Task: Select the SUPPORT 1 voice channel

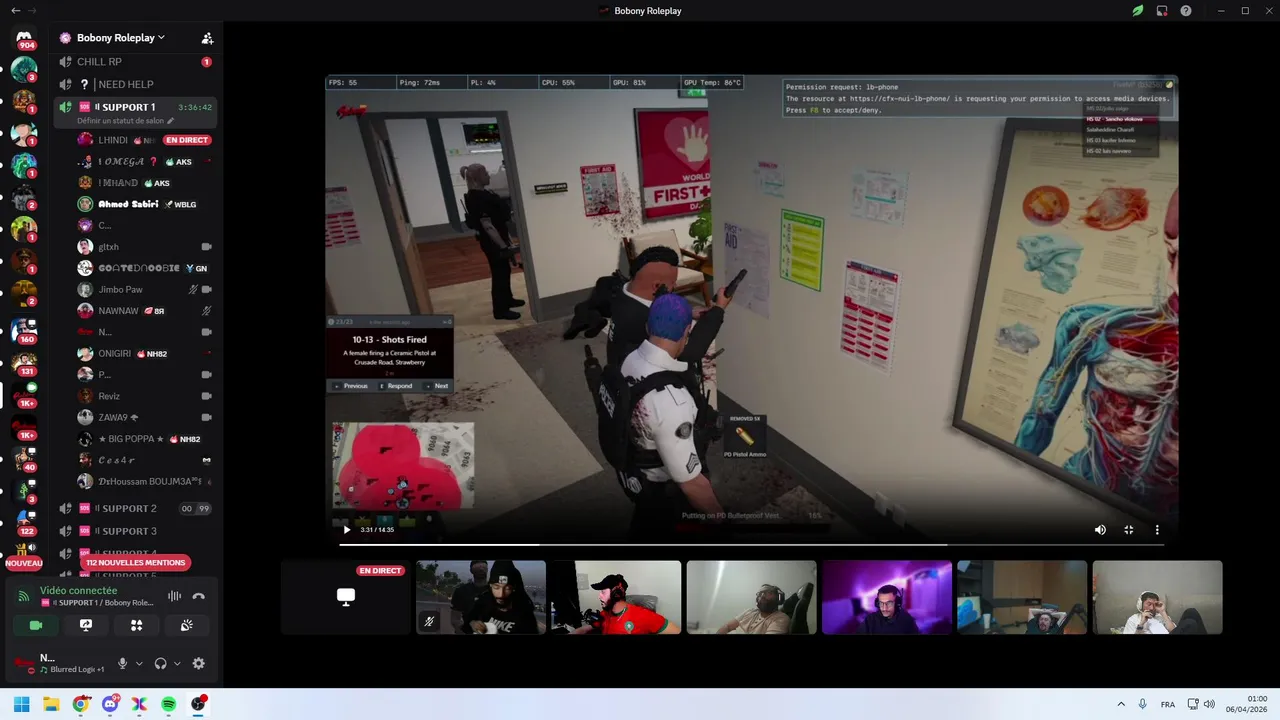Action: tap(135, 107)
